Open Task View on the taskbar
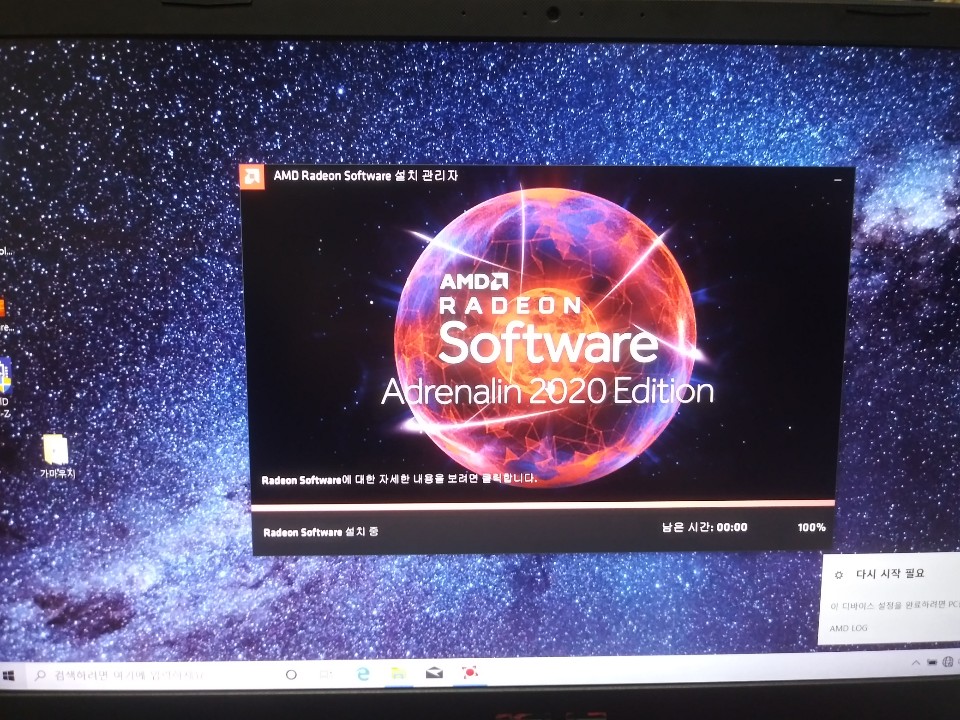 [x=325, y=675]
